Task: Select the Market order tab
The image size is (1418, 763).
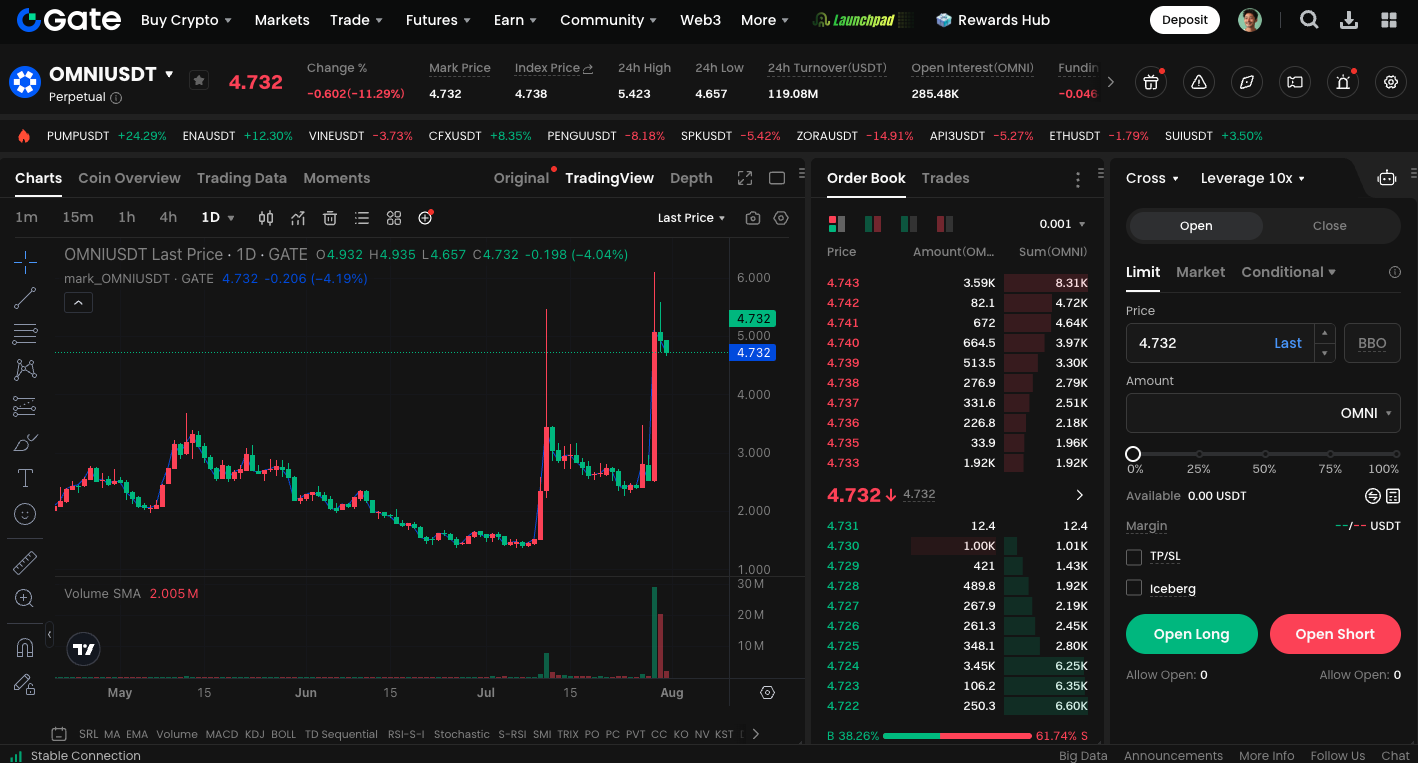Action: 1200,272
